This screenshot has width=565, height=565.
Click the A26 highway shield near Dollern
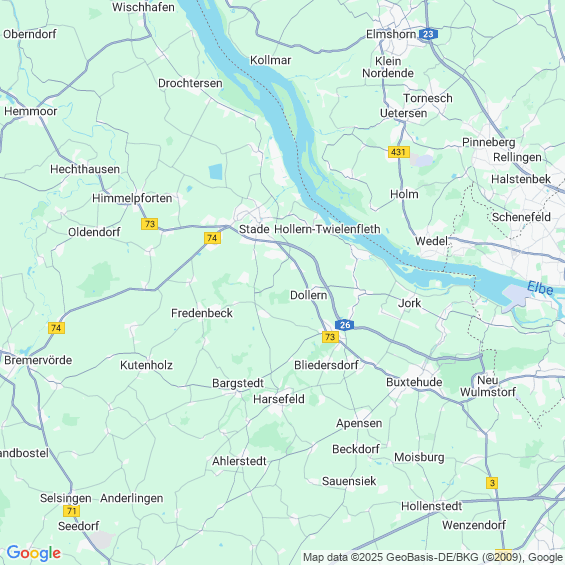(345, 325)
